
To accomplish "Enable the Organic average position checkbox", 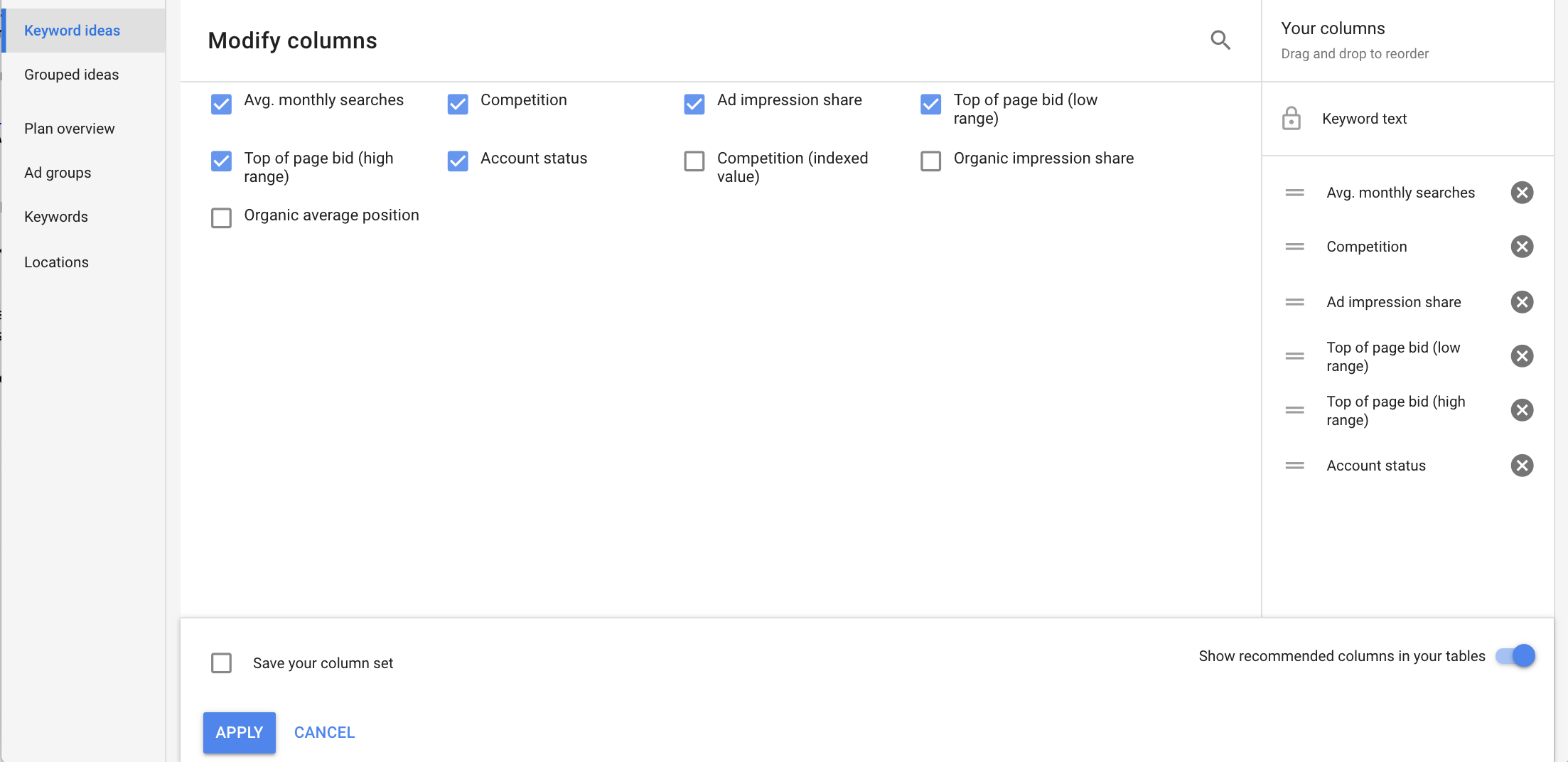I will (x=221, y=218).
